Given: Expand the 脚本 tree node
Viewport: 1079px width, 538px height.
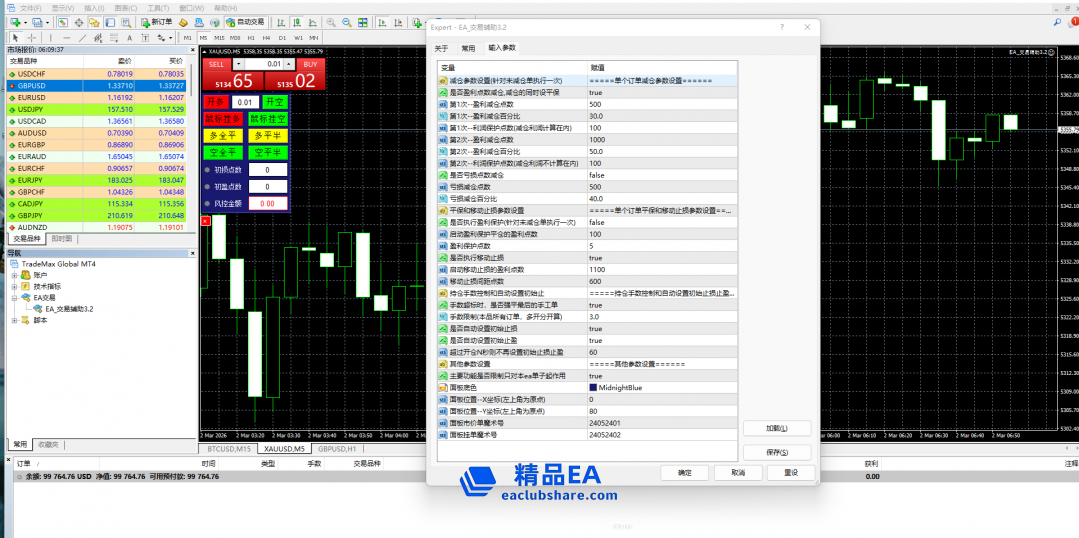Looking at the screenshot, I should 14,320.
